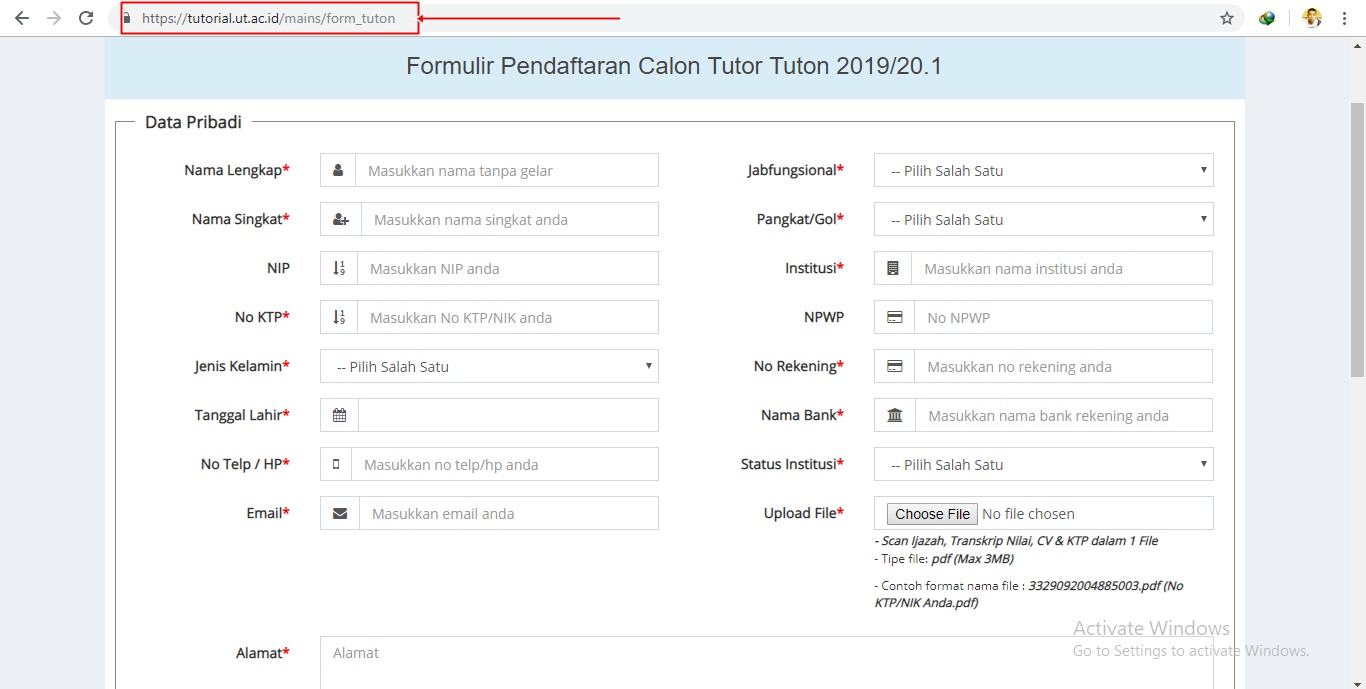Click the 'Status Institusi' label
The height and width of the screenshot is (689, 1366).
pyautogui.click(x=792, y=464)
